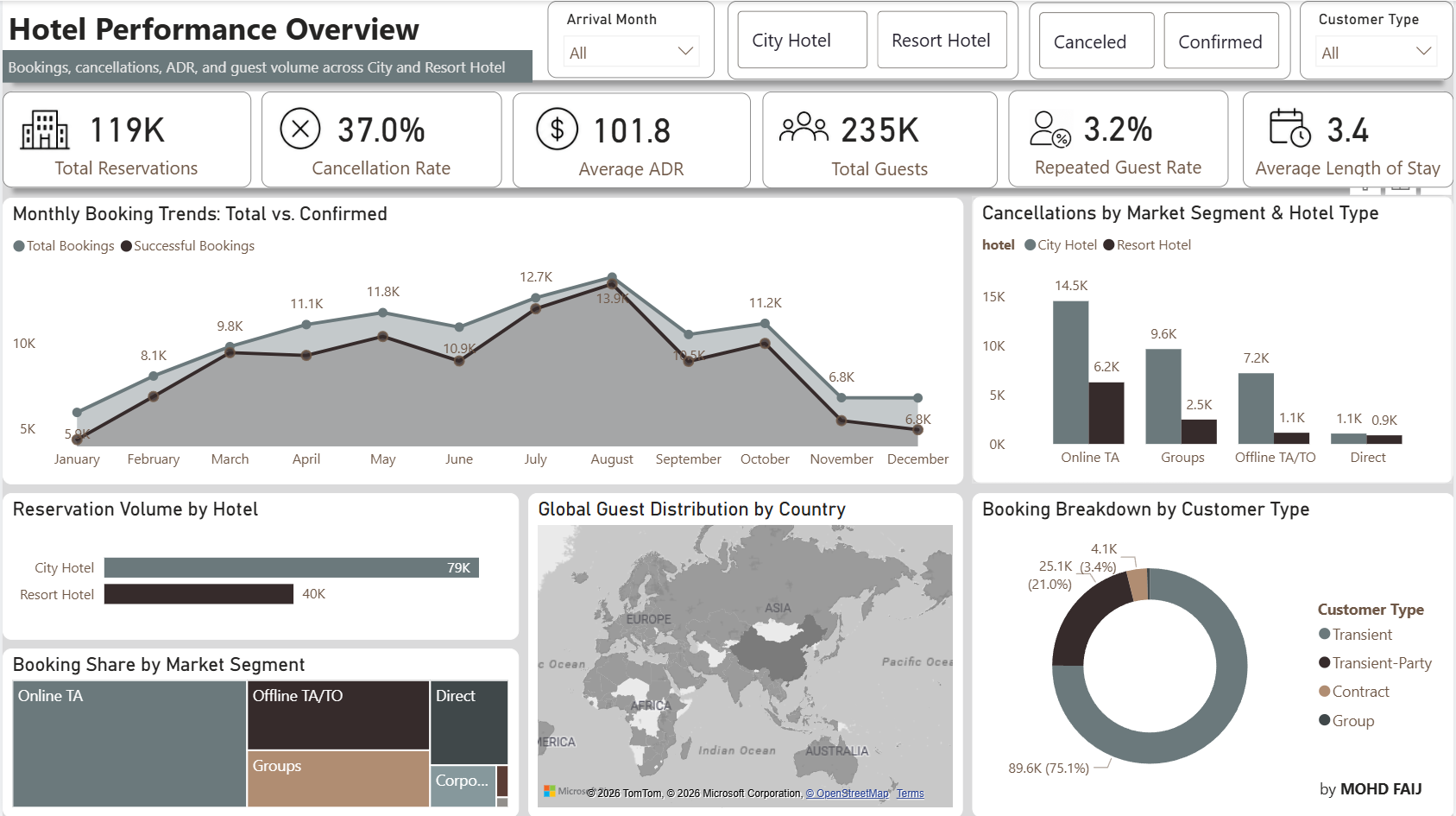Select the Canceled slicer button
Viewport: 1456px width, 816px height.
point(1097,41)
